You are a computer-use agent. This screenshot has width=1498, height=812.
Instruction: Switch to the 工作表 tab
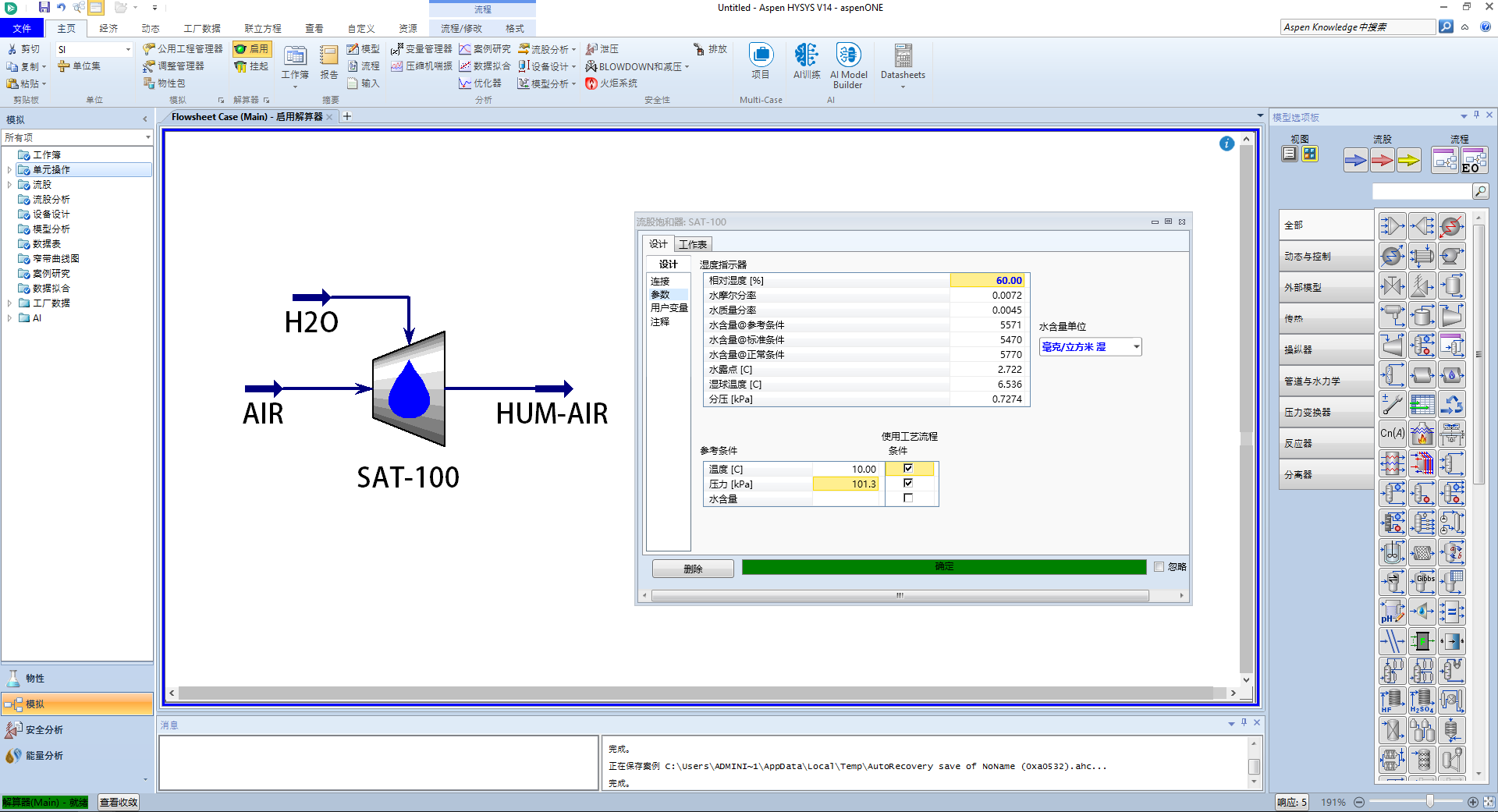point(692,245)
